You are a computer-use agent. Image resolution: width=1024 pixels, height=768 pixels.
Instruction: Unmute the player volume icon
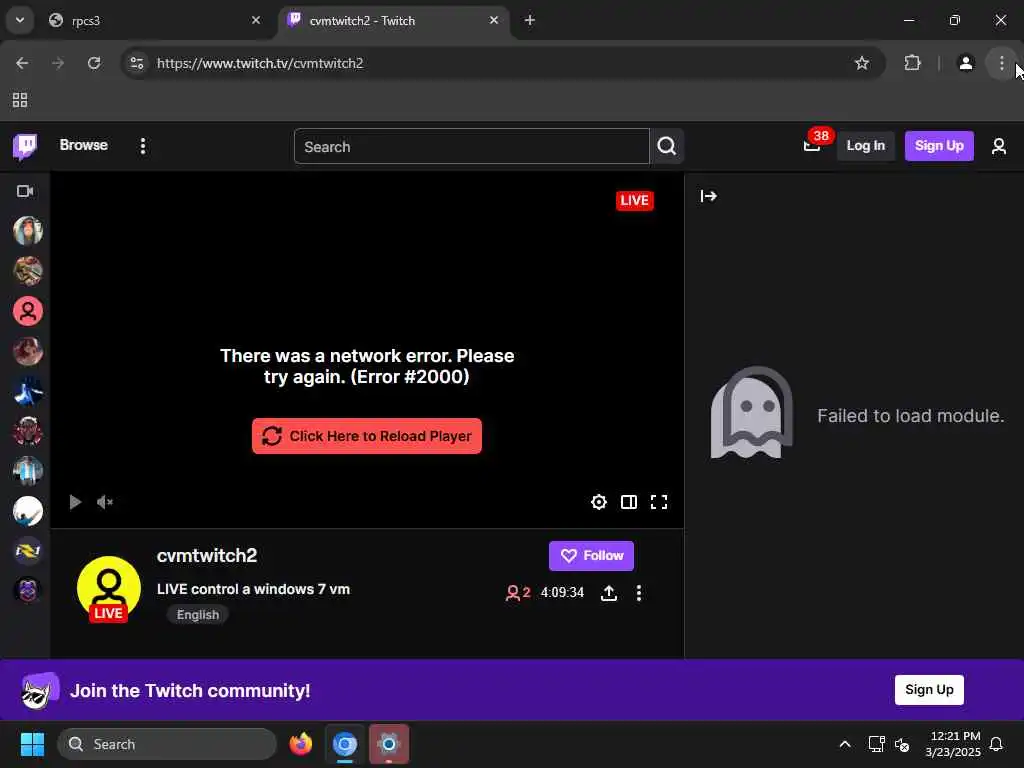(x=104, y=502)
